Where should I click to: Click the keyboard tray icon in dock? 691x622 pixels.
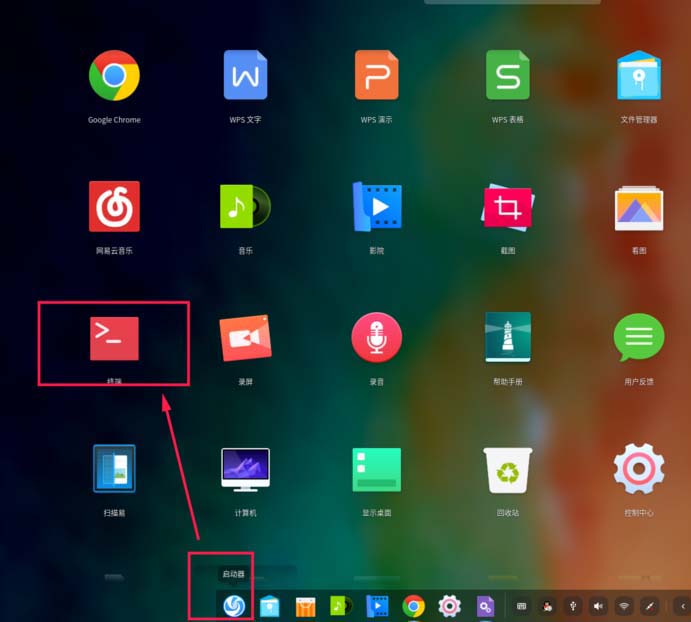(521, 606)
